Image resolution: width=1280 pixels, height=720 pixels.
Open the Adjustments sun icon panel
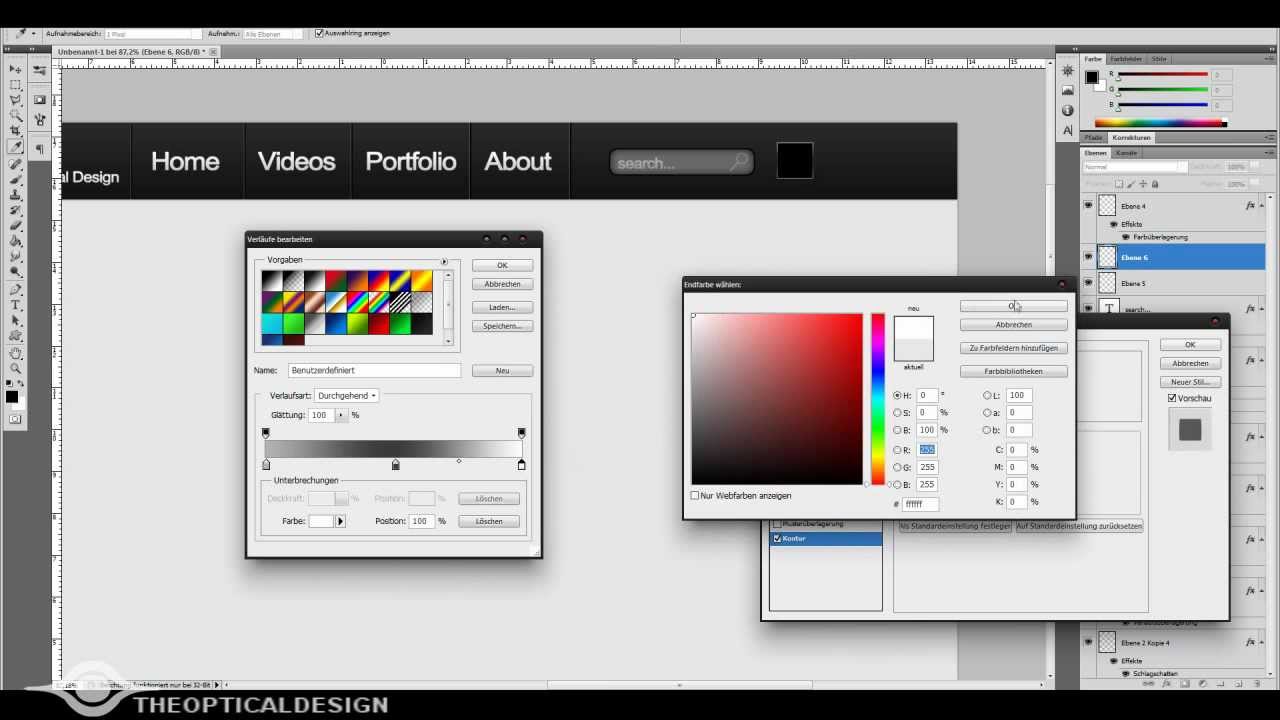[x=1068, y=71]
